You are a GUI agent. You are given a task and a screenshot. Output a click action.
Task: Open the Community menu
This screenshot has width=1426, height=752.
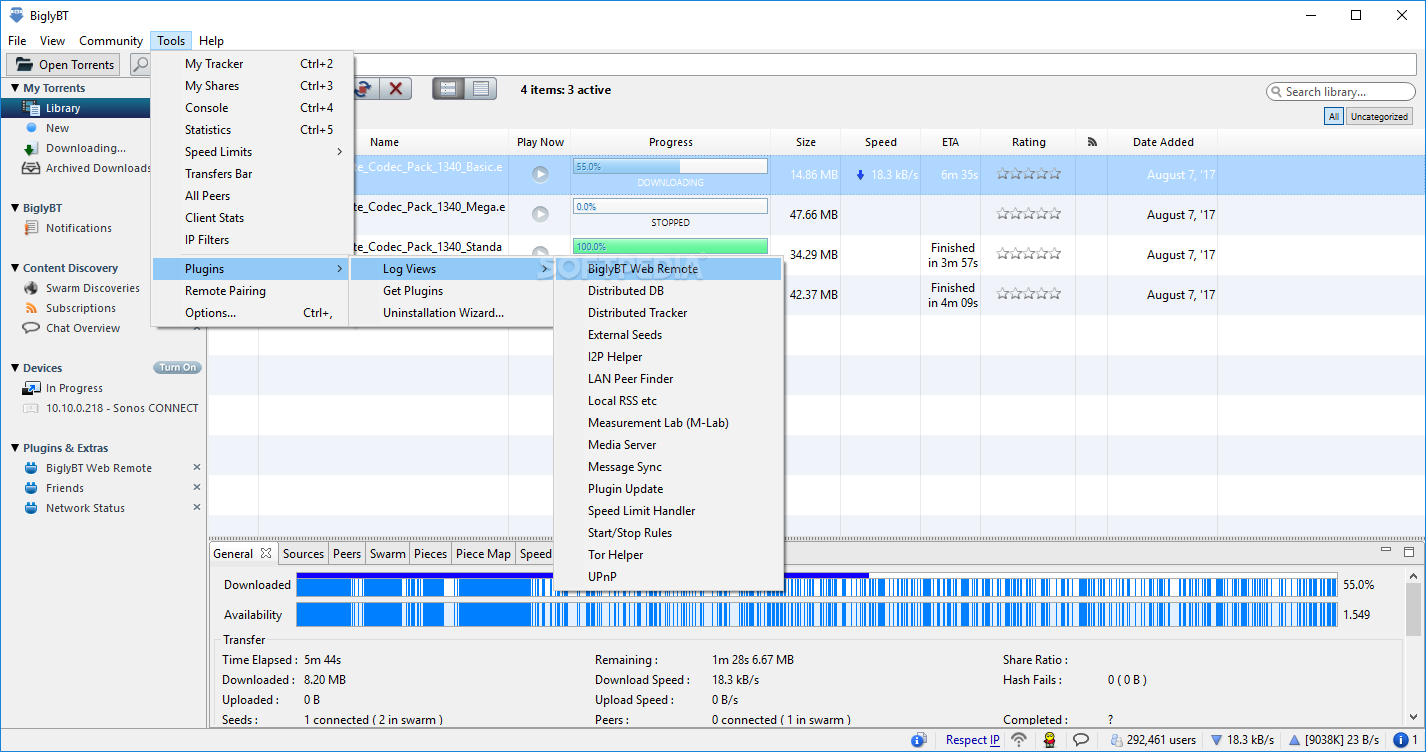click(111, 41)
